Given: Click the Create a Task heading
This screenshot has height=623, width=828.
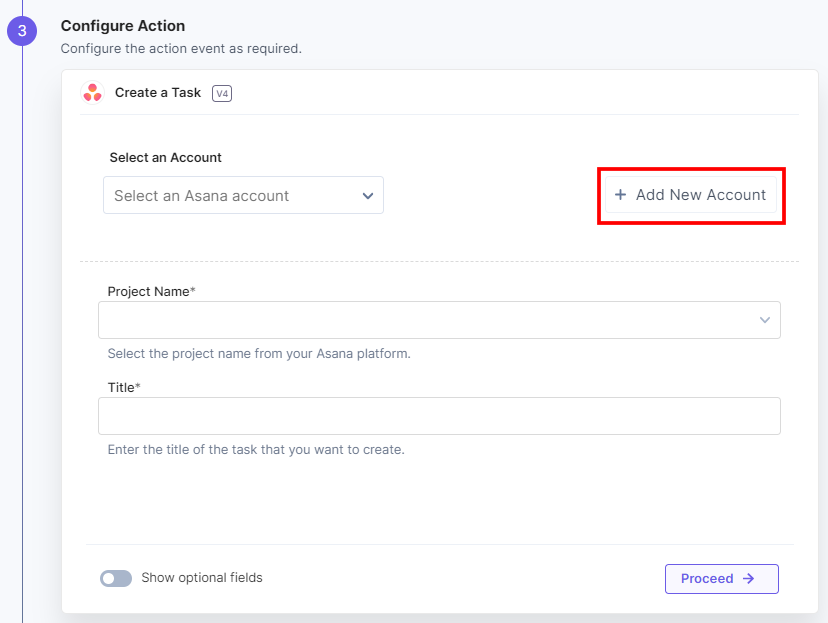Looking at the screenshot, I should point(158,92).
